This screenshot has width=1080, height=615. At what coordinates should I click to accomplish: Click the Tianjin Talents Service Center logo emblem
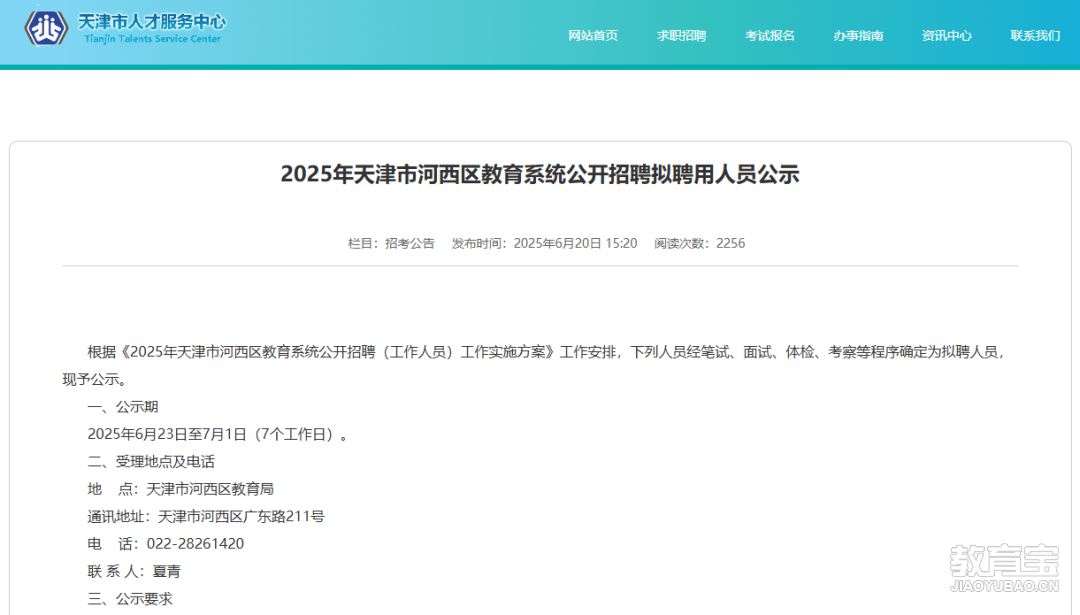click(x=46, y=28)
